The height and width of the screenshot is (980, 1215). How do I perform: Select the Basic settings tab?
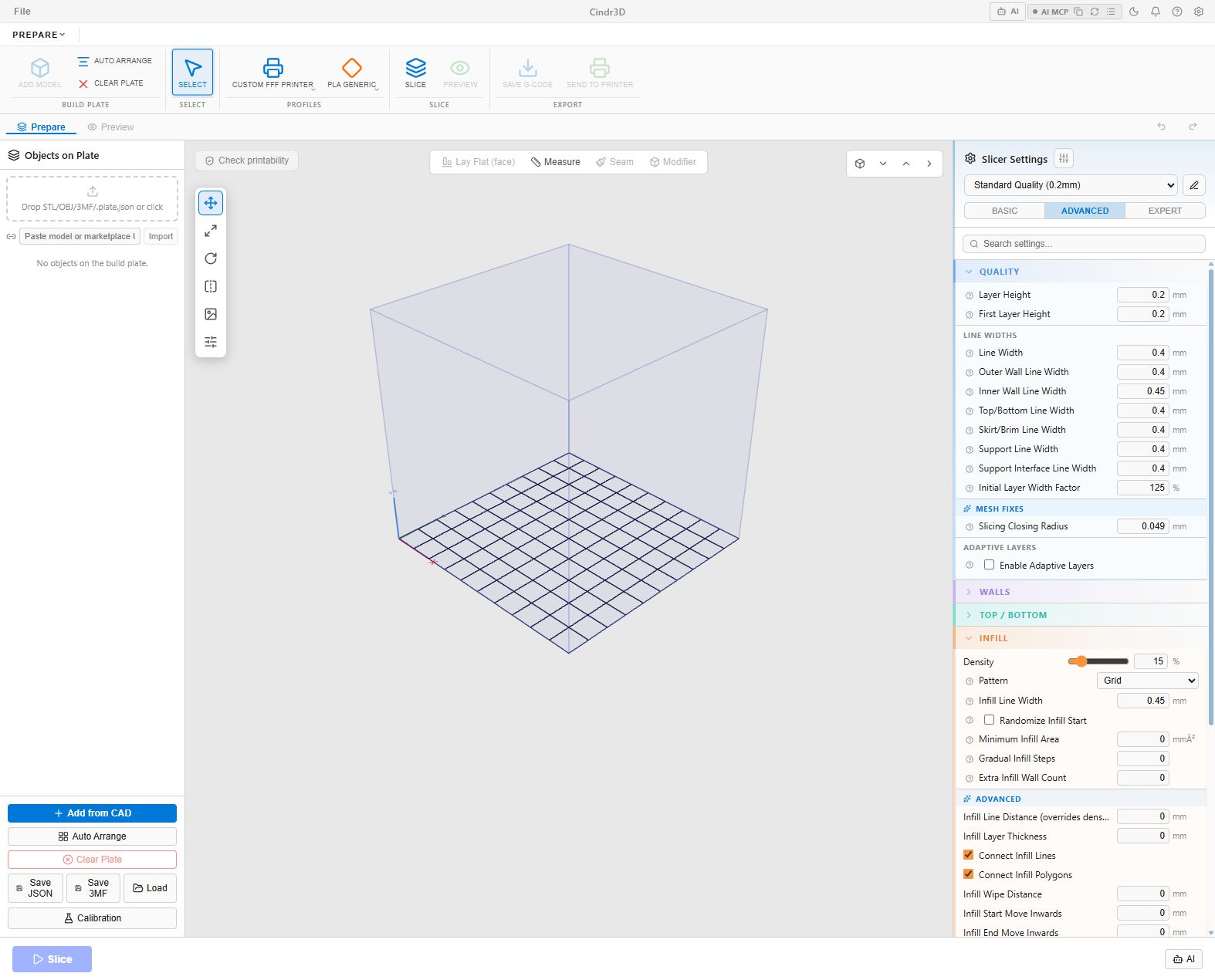[1004, 211]
